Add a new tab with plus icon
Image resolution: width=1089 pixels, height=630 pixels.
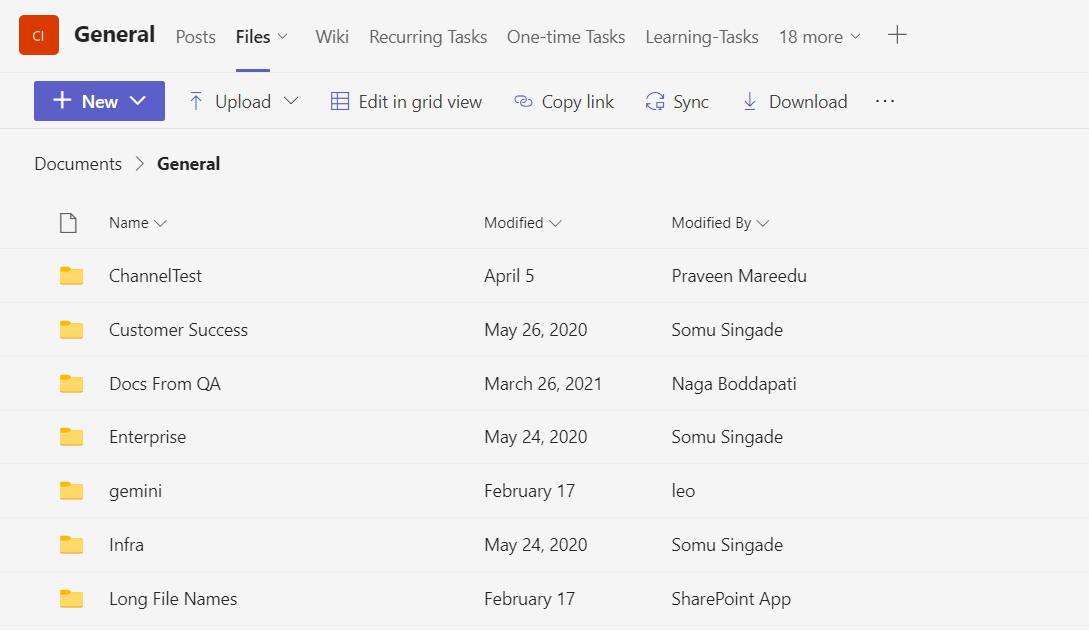coord(897,36)
